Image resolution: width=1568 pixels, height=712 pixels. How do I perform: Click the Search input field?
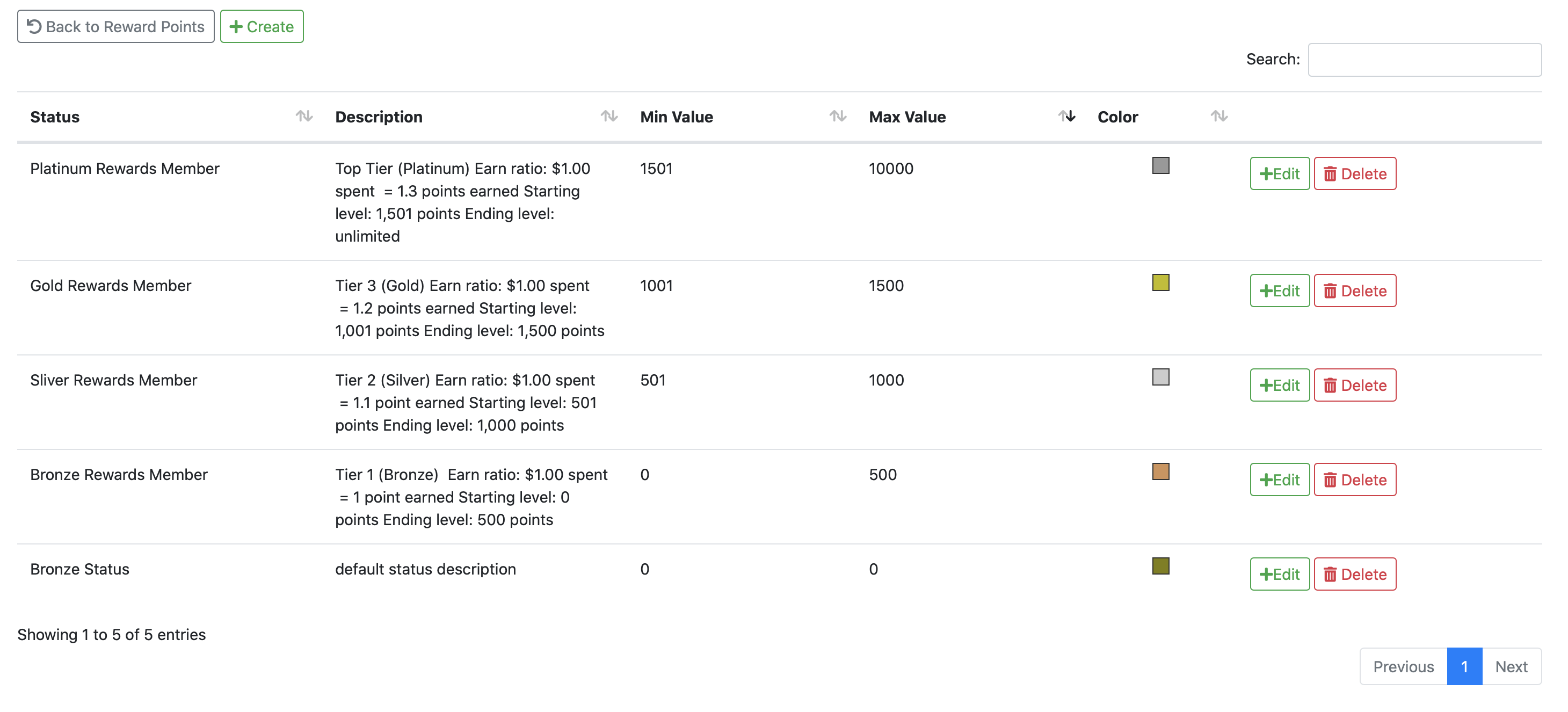pyautogui.click(x=1424, y=60)
